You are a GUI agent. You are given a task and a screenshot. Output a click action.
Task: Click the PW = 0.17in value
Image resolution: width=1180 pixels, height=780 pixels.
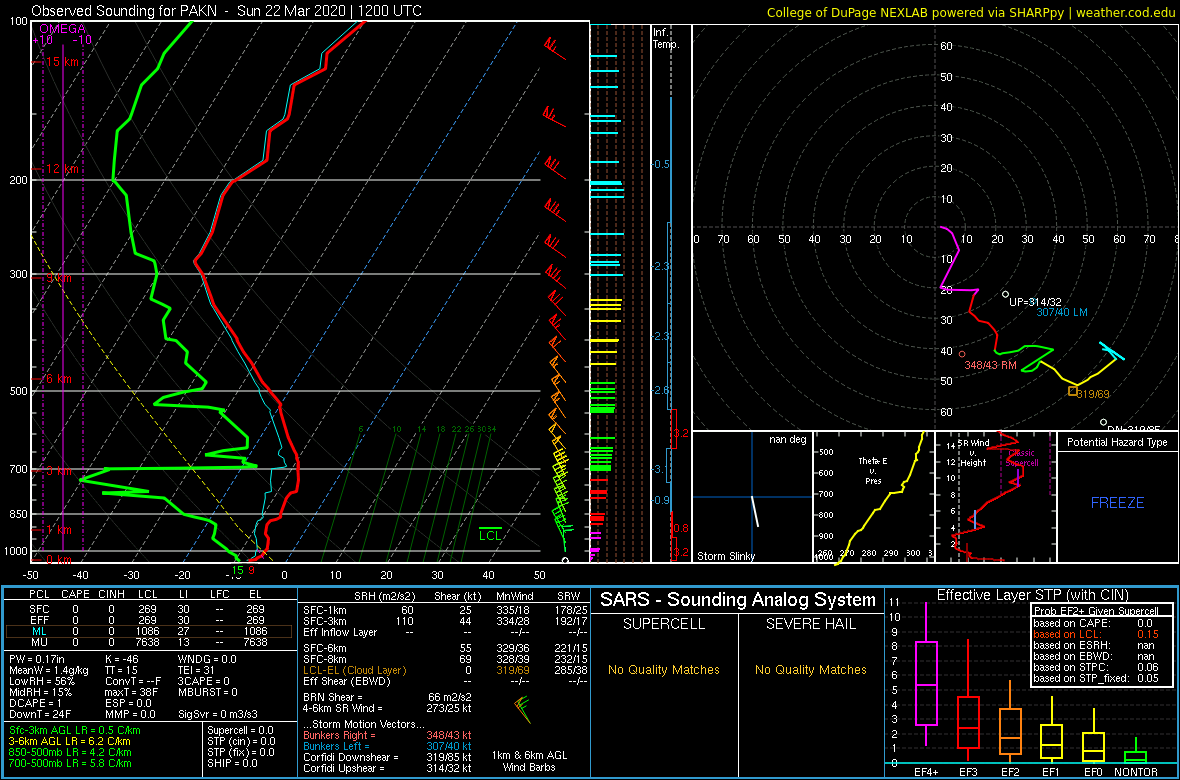[x=36, y=660]
